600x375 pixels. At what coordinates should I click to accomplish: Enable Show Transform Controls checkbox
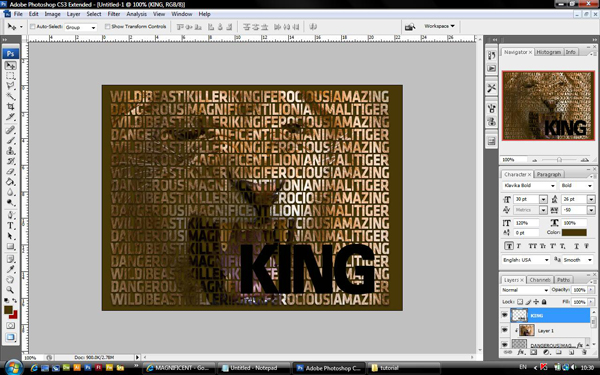(107, 26)
